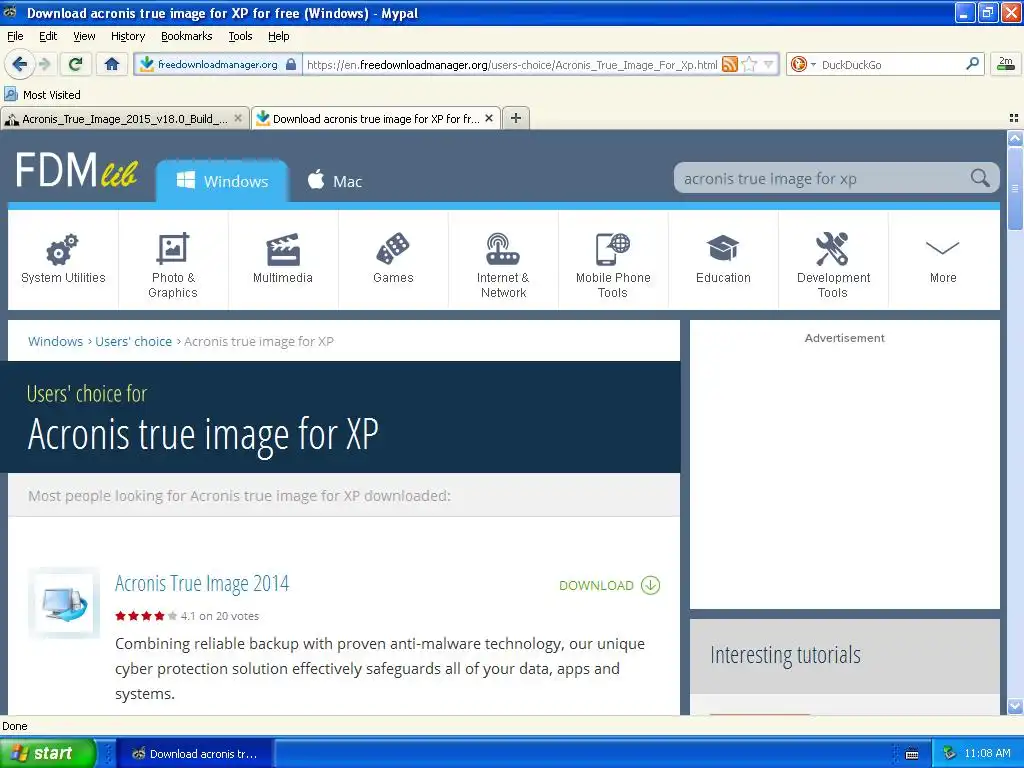Open the File menu
This screenshot has height=768, width=1024.
tap(15, 36)
